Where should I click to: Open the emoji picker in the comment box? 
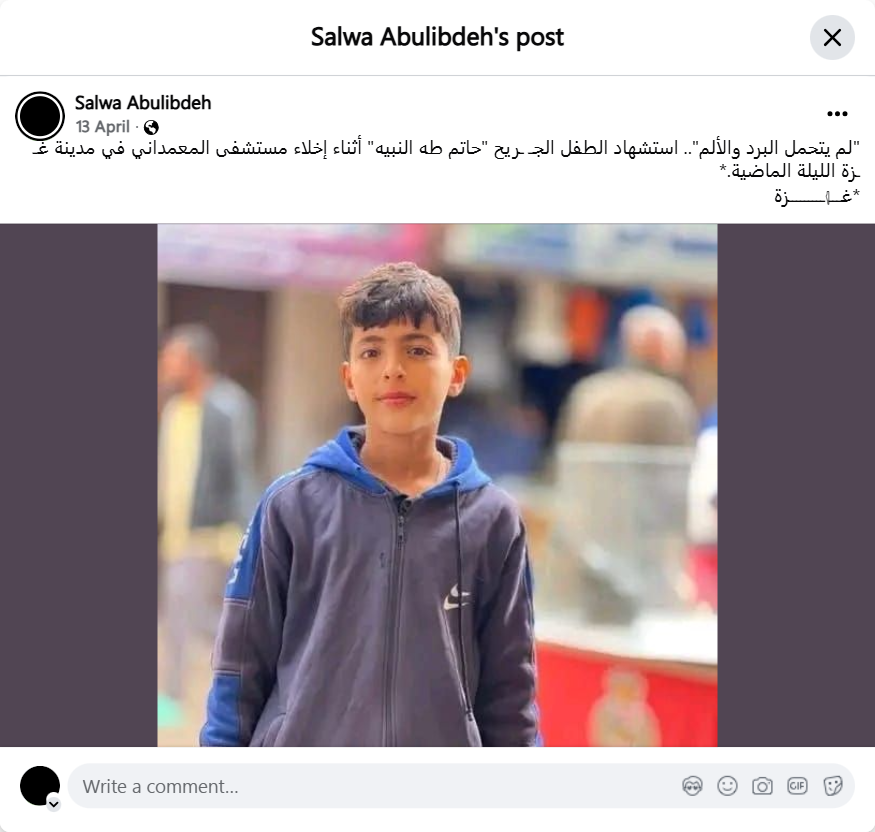pyautogui.click(x=727, y=786)
